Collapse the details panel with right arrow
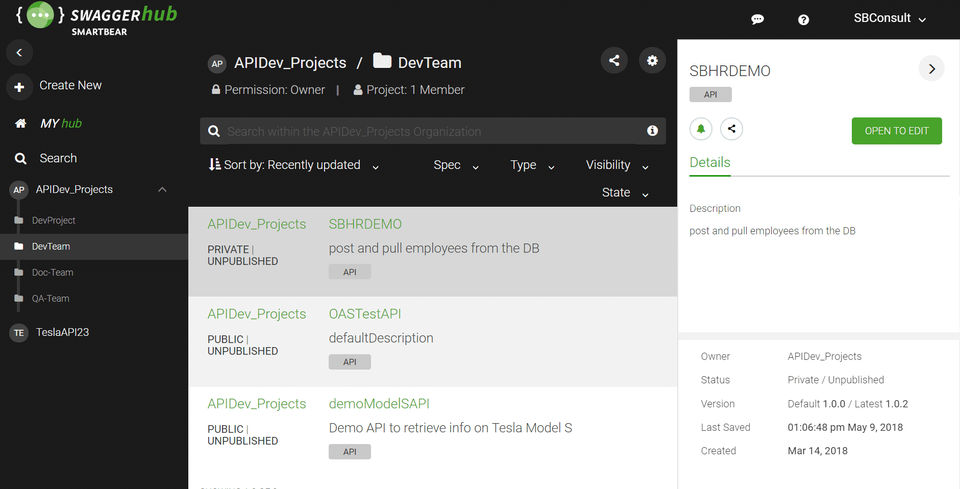The width and height of the screenshot is (960, 489). click(x=931, y=69)
